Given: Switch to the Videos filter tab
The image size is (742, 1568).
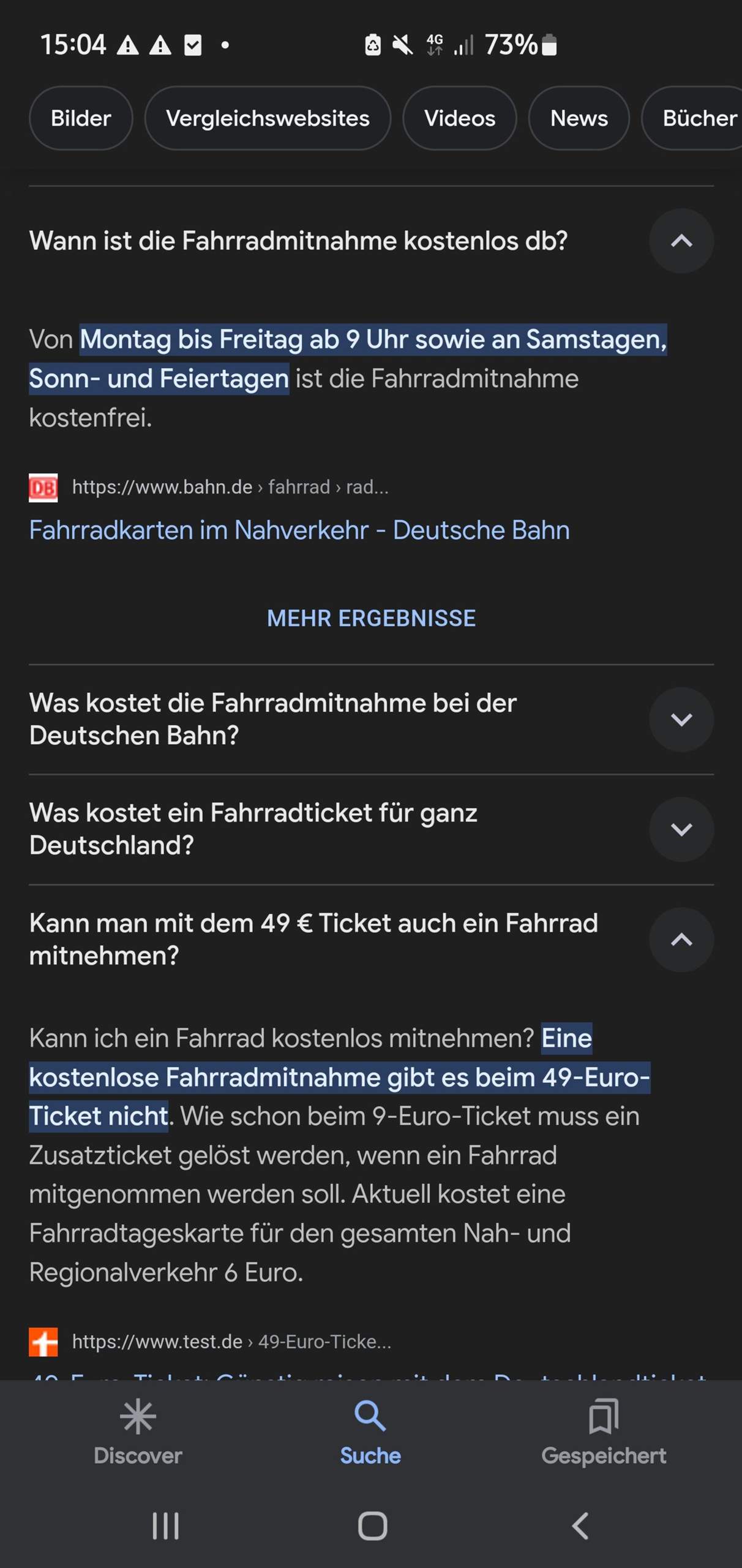Looking at the screenshot, I should pos(459,118).
